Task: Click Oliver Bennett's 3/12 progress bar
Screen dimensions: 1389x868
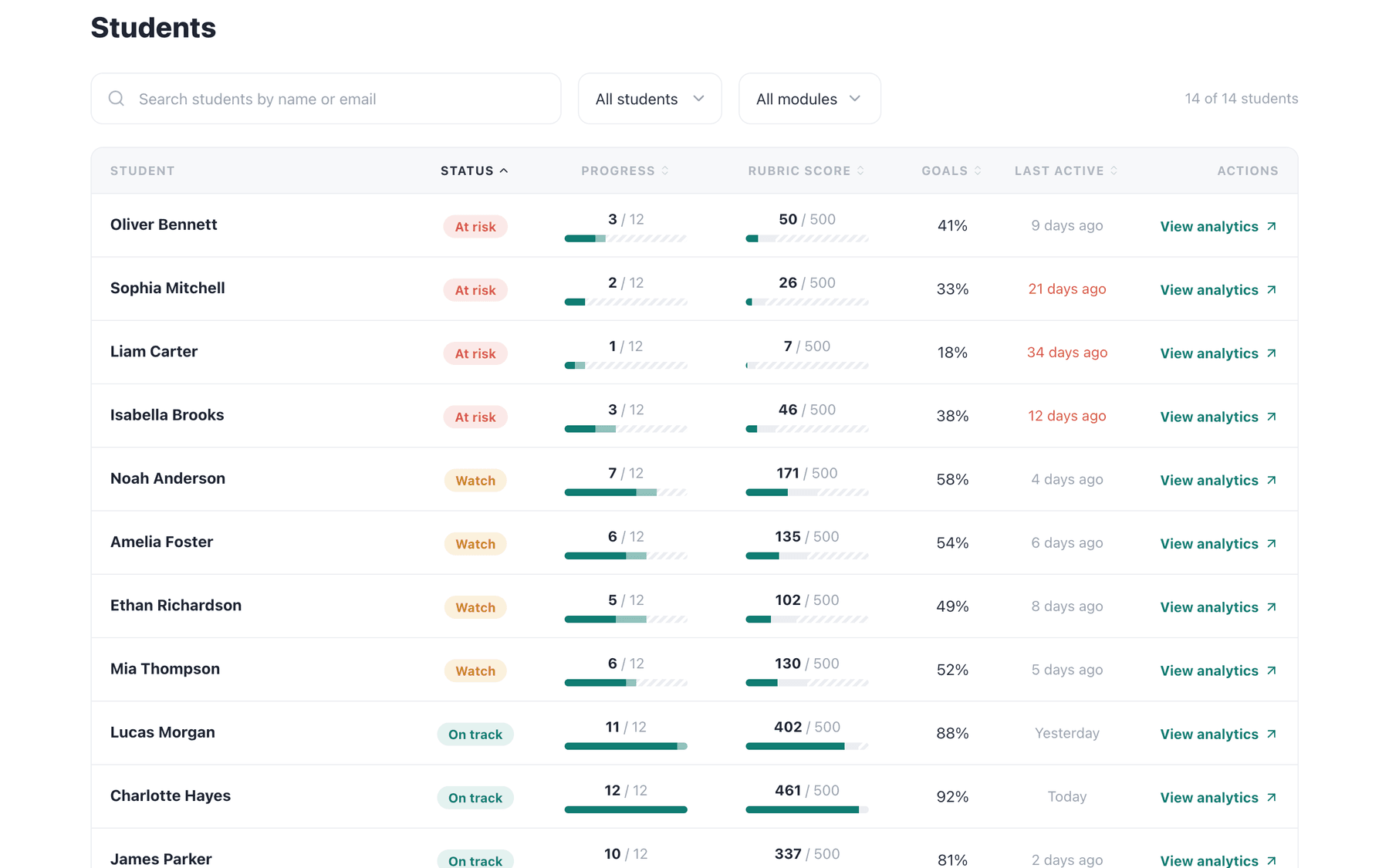Action: 626,238
